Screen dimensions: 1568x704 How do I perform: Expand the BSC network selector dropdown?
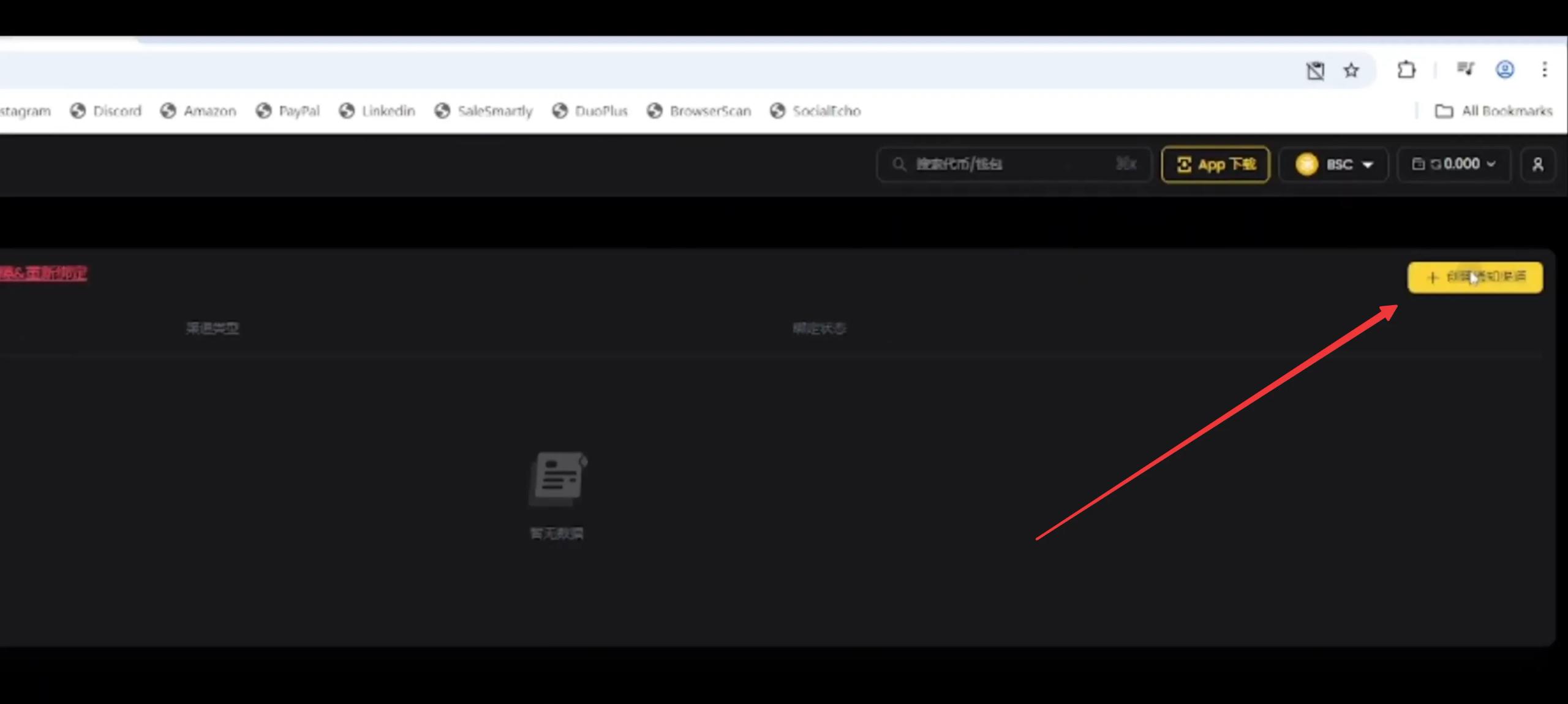click(1368, 164)
